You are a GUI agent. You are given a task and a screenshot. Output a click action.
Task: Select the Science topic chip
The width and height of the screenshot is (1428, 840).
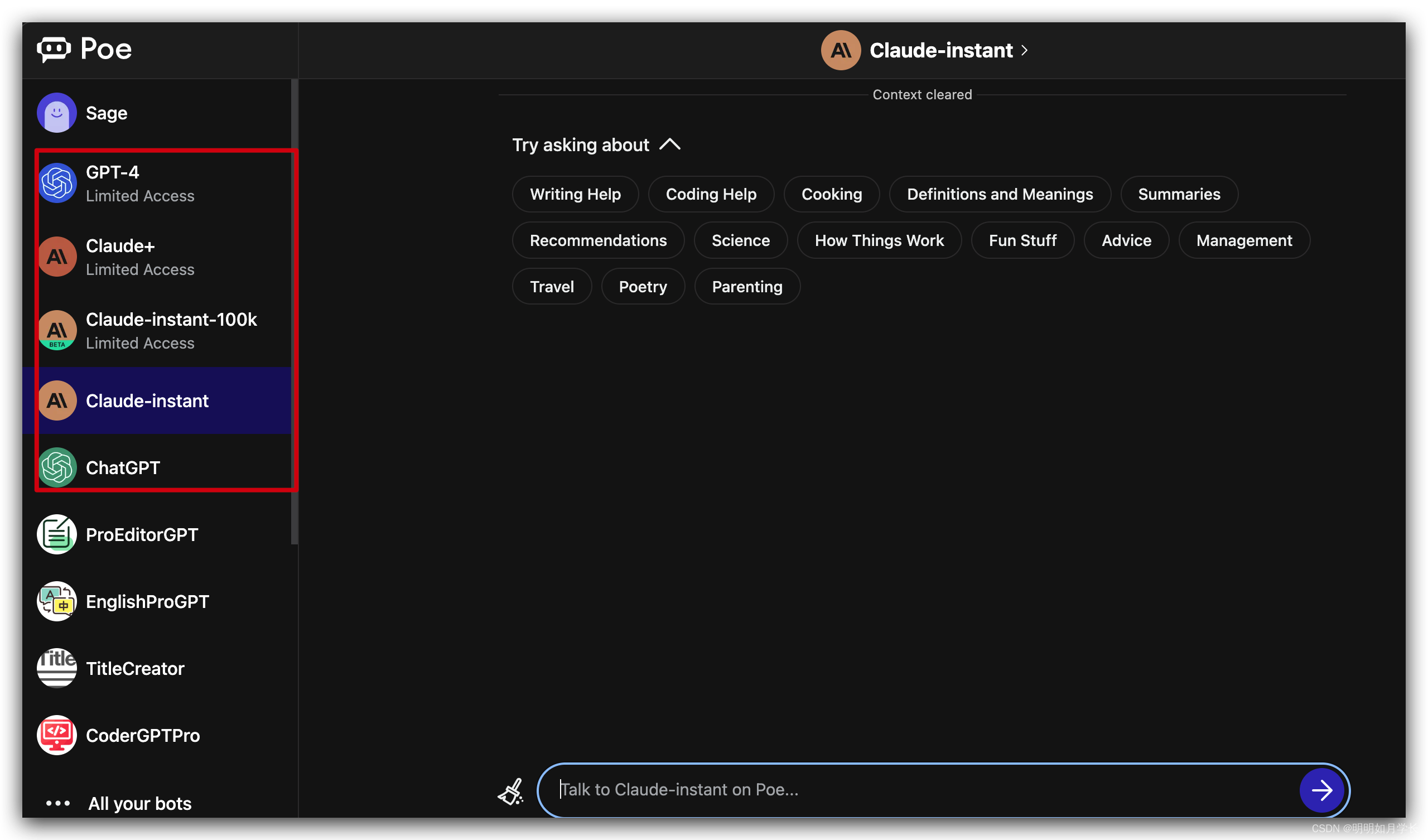pyautogui.click(x=740, y=240)
